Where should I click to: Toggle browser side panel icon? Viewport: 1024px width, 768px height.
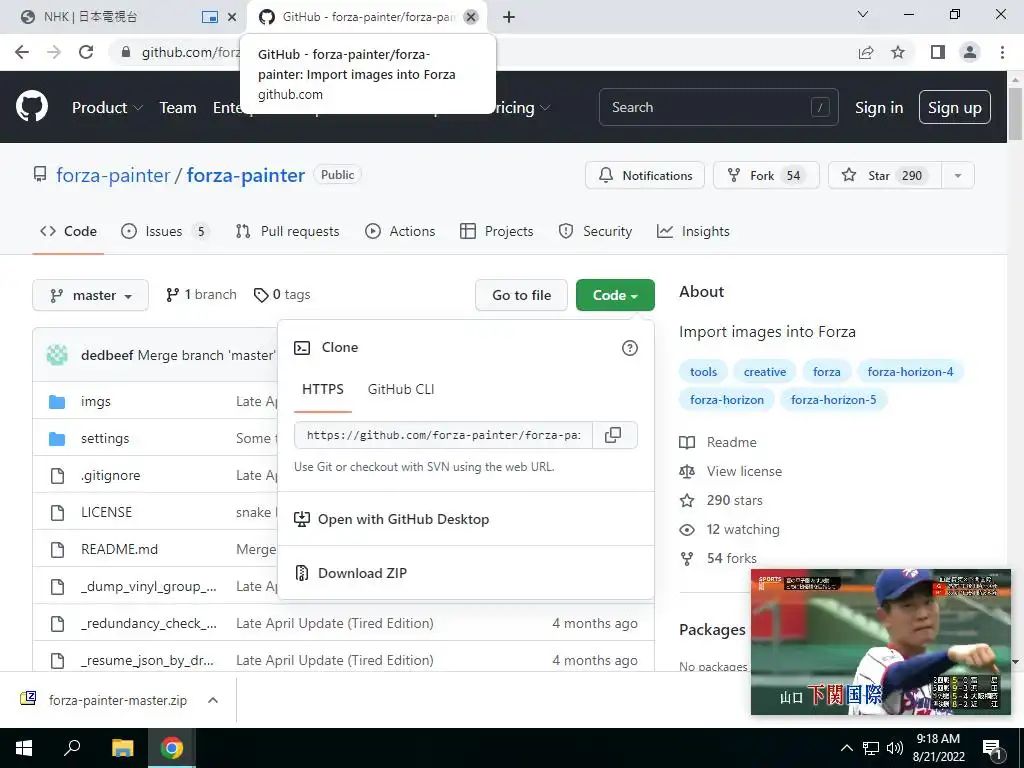tap(938, 52)
